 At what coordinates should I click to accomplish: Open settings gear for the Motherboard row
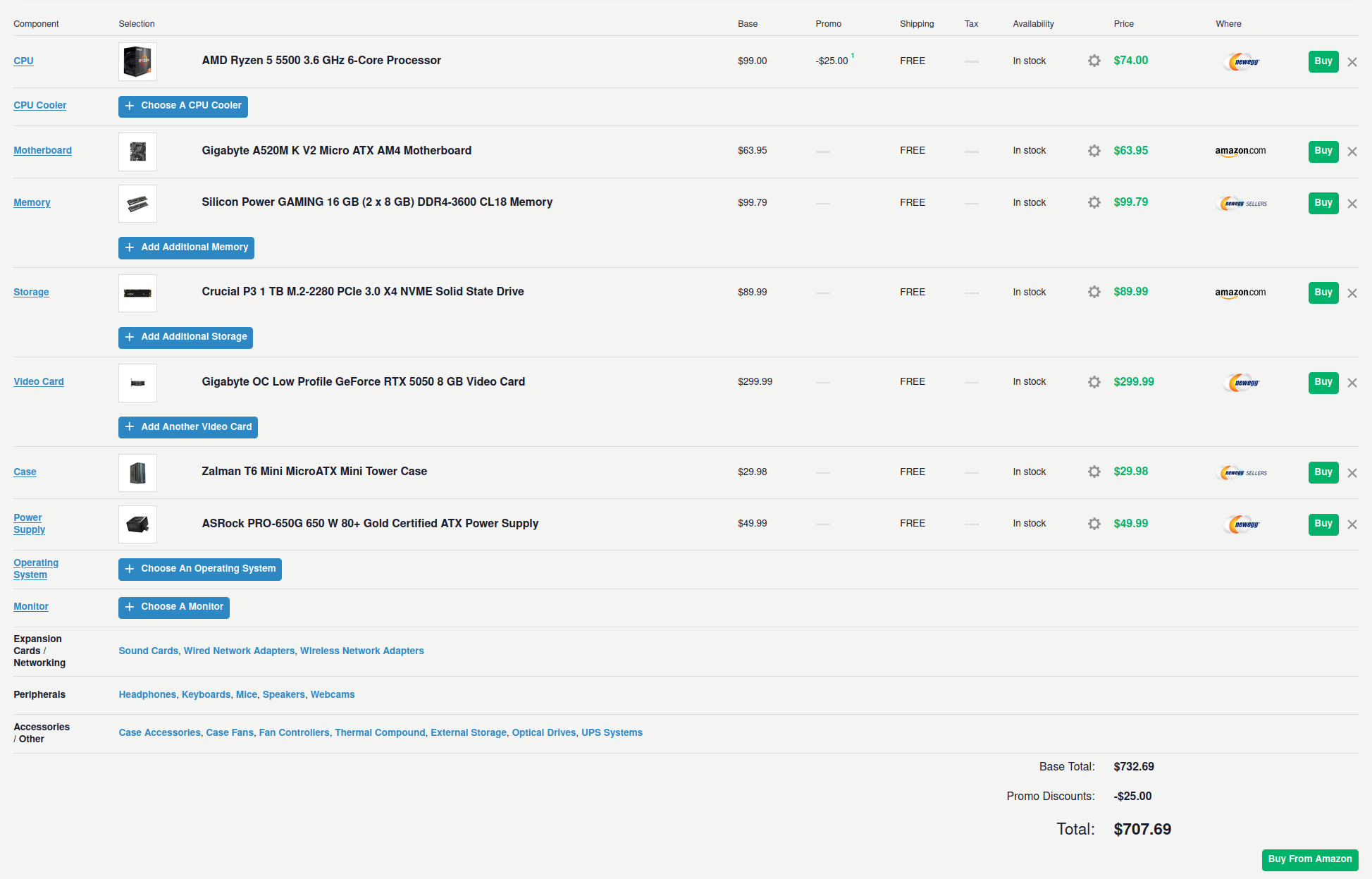pos(1094,151)
